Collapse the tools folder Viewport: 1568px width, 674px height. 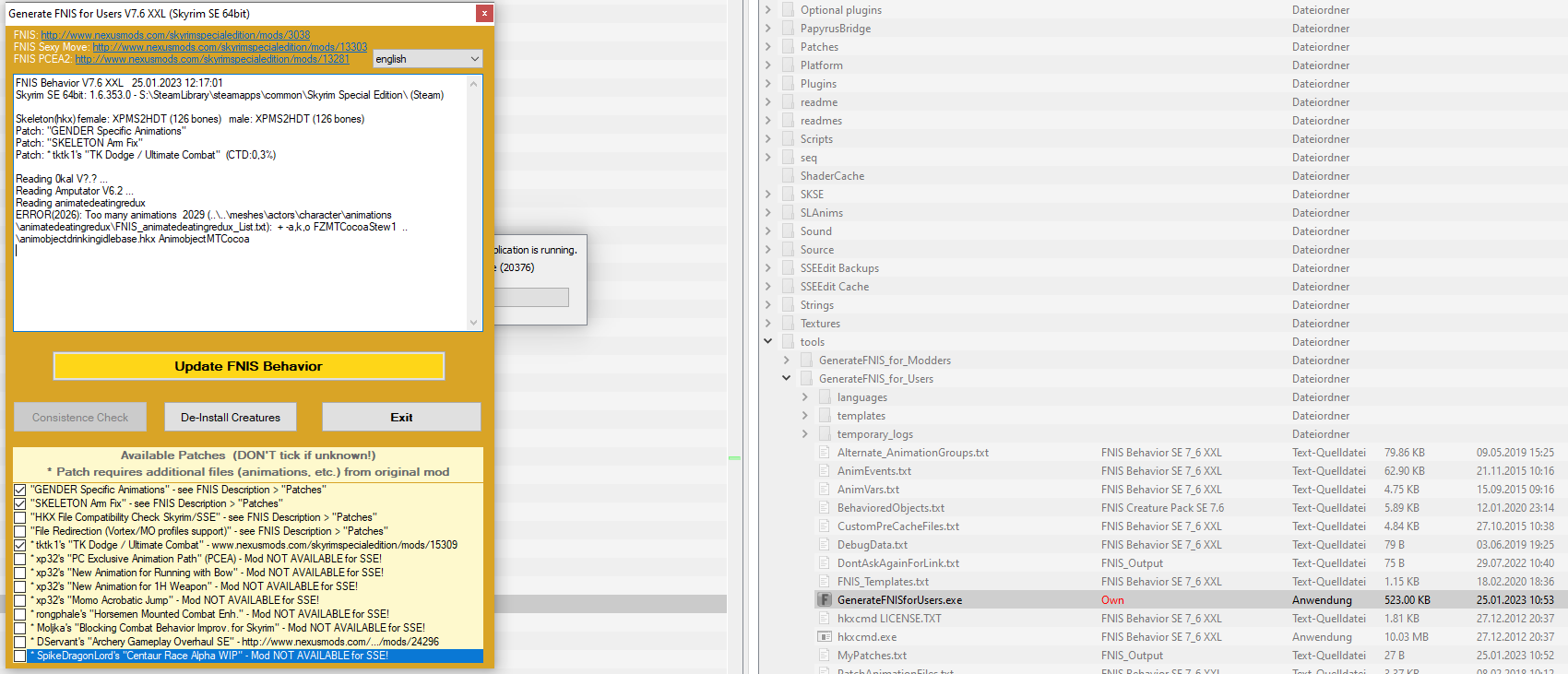[767, 341]
